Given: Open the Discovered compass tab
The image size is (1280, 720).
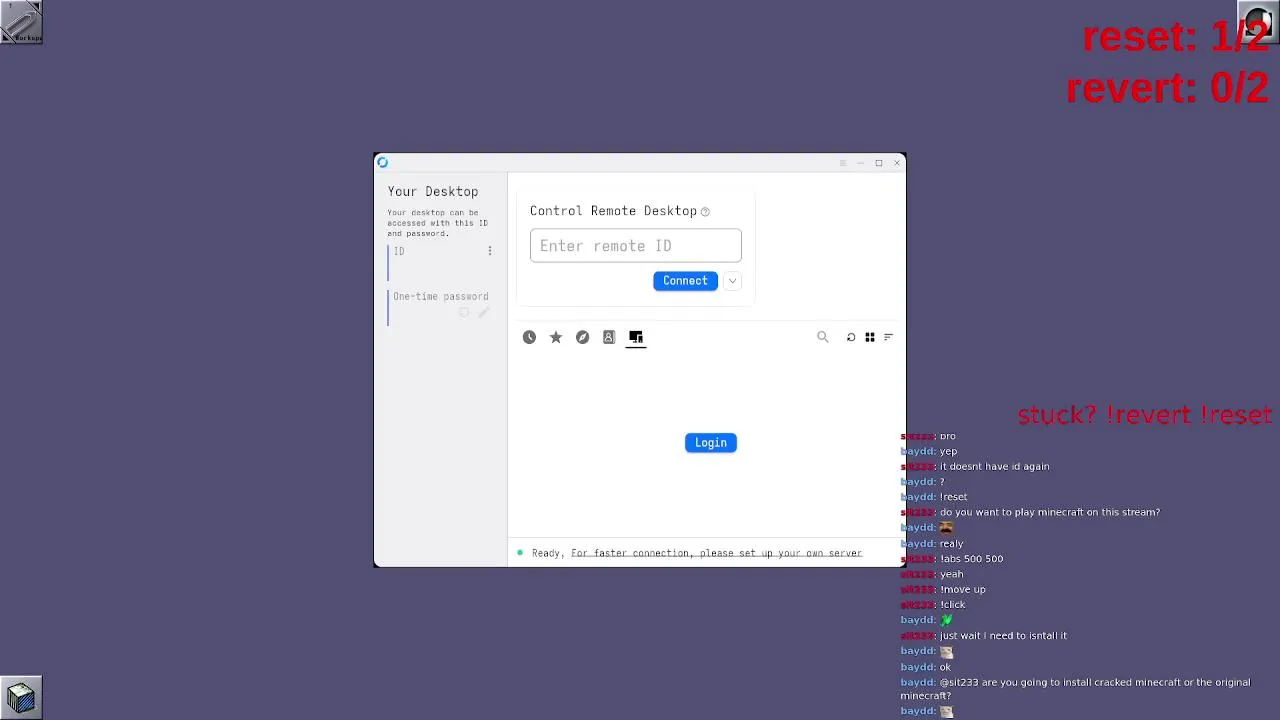Looking at the screenshot, I should (x=582, y=337).
